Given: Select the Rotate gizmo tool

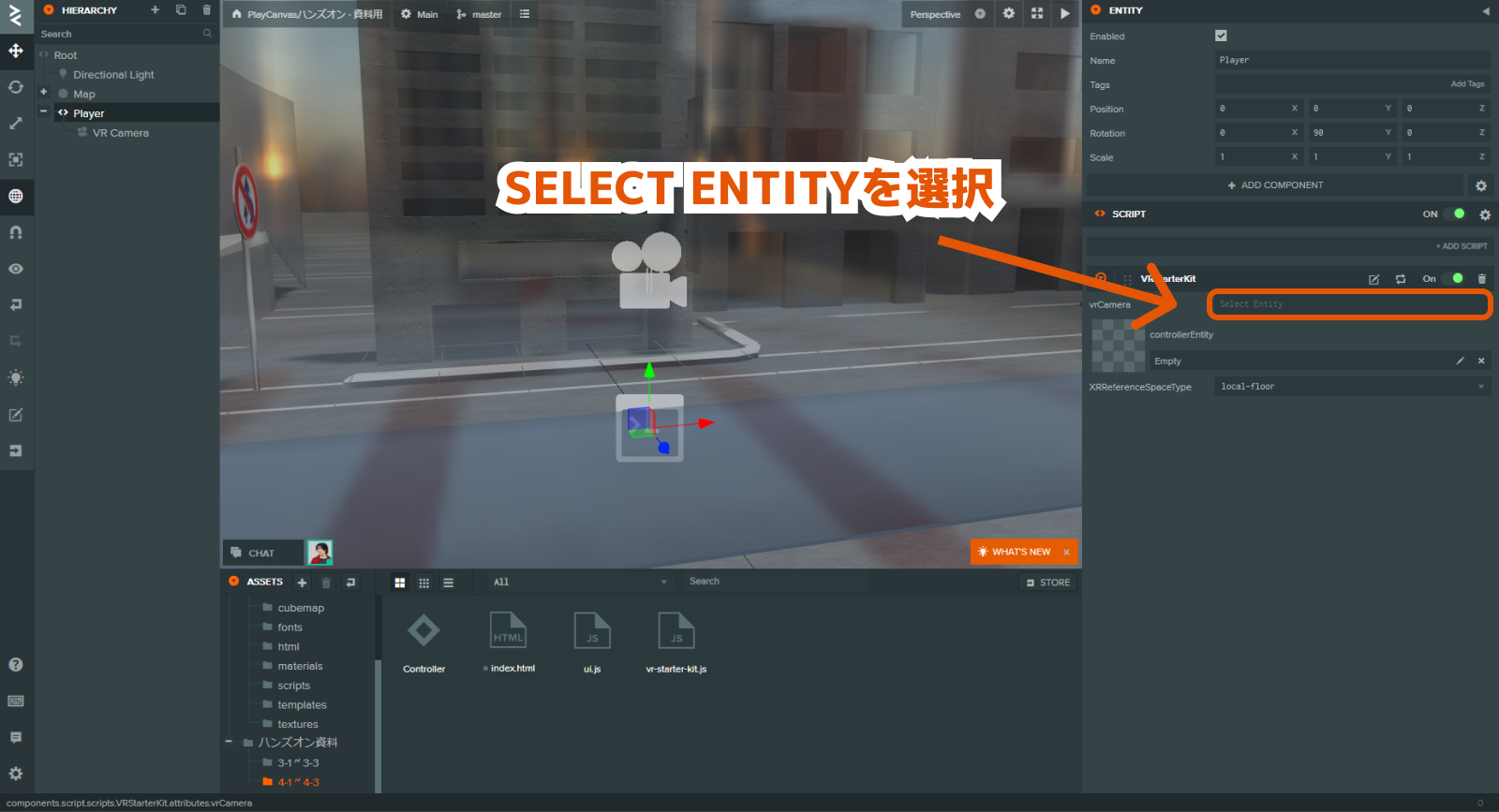Looking at the screenshot, I should click(16, 87).
